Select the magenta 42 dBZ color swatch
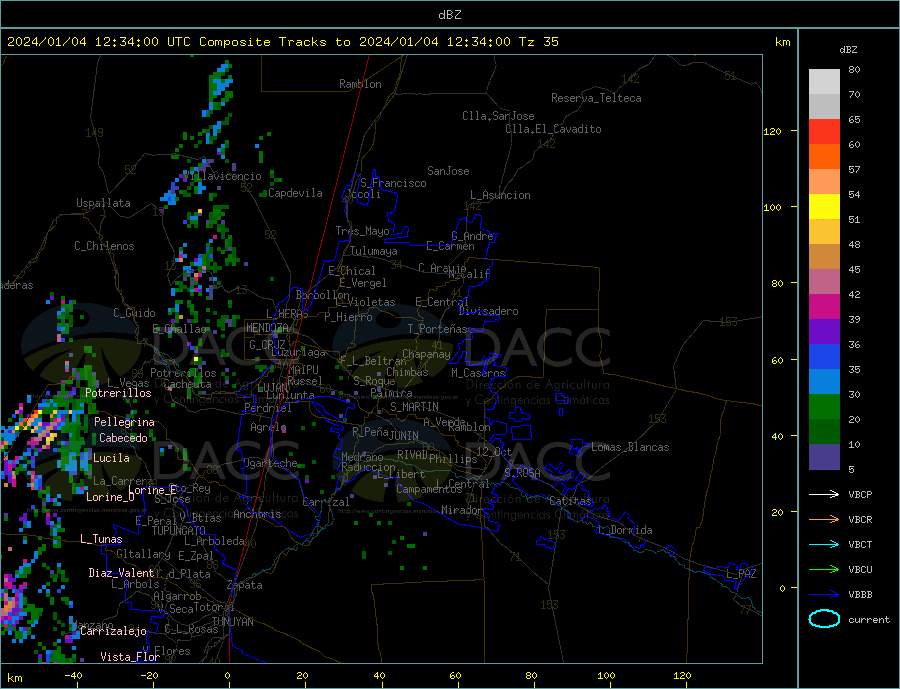 pos(824,307)
